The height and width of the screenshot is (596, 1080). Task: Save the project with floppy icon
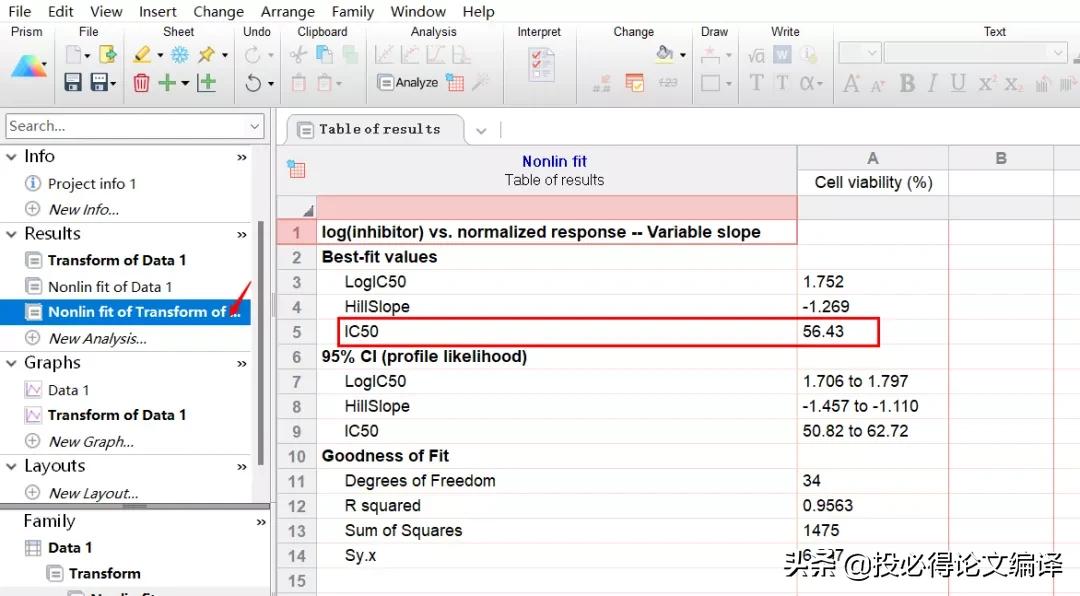[x=73, y=83]
